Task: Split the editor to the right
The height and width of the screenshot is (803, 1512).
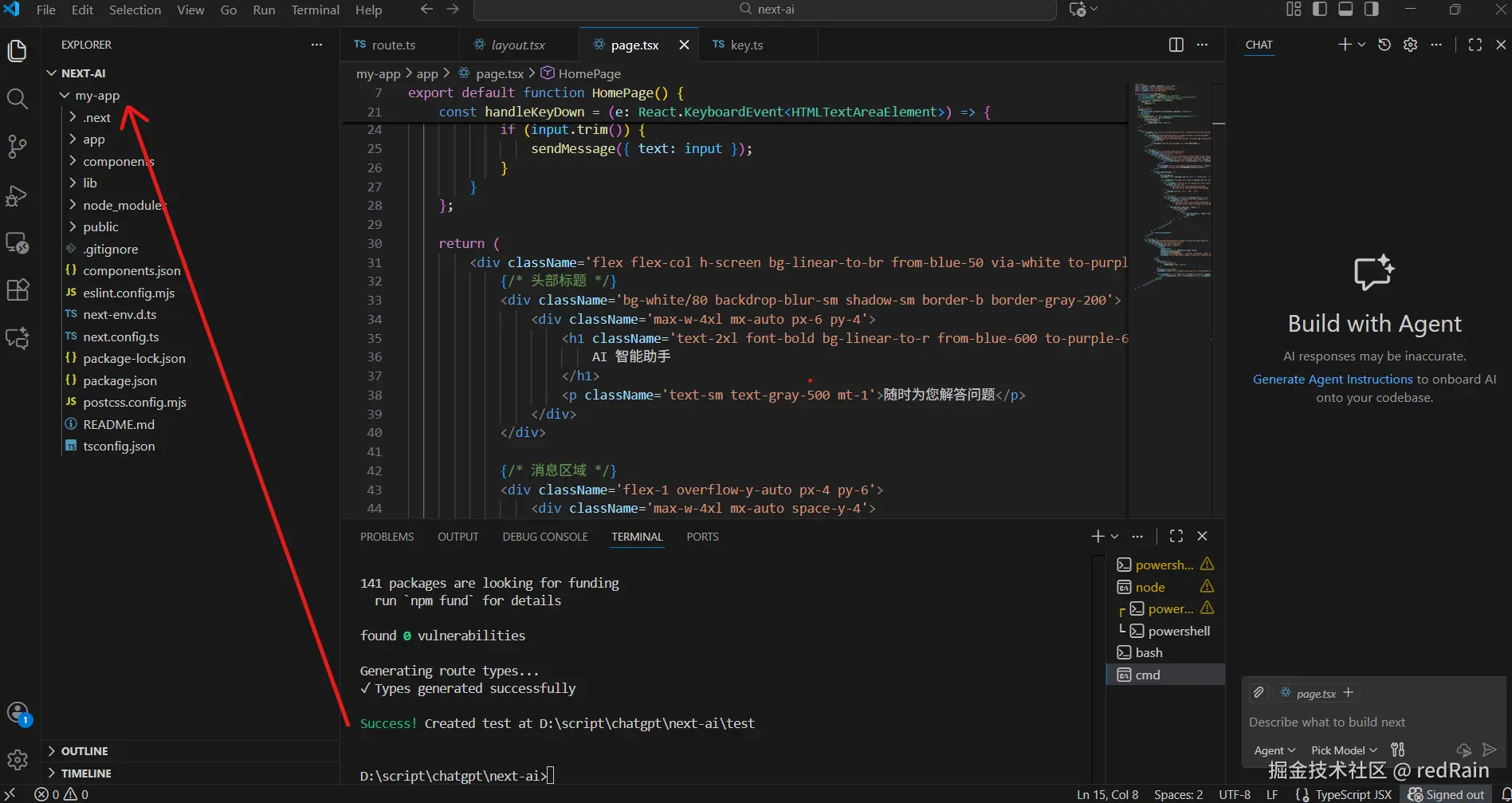Action: click(1176, 45)
